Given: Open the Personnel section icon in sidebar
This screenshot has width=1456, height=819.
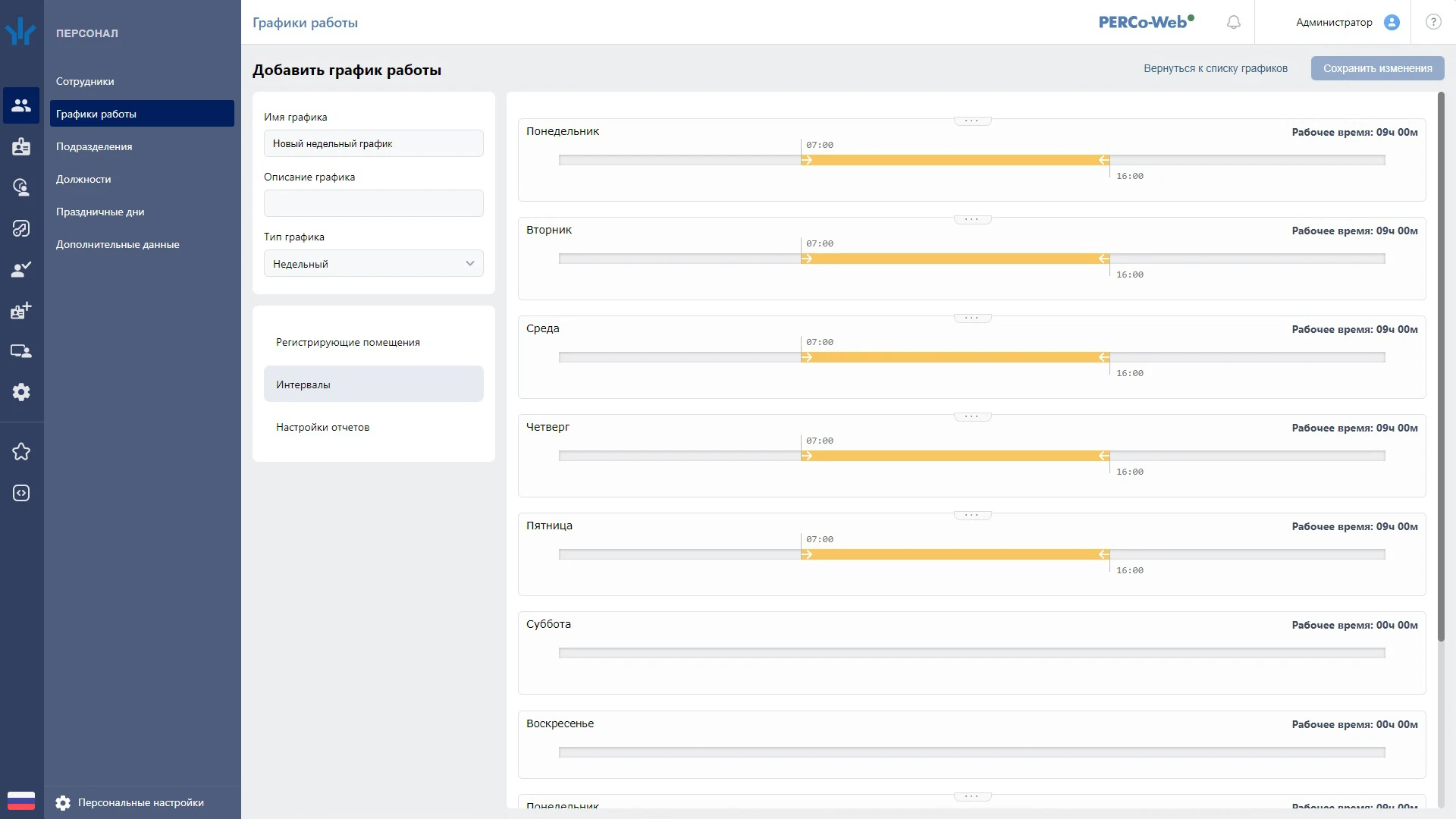Looking at the screenshot, I should click(x=21, y=105).
